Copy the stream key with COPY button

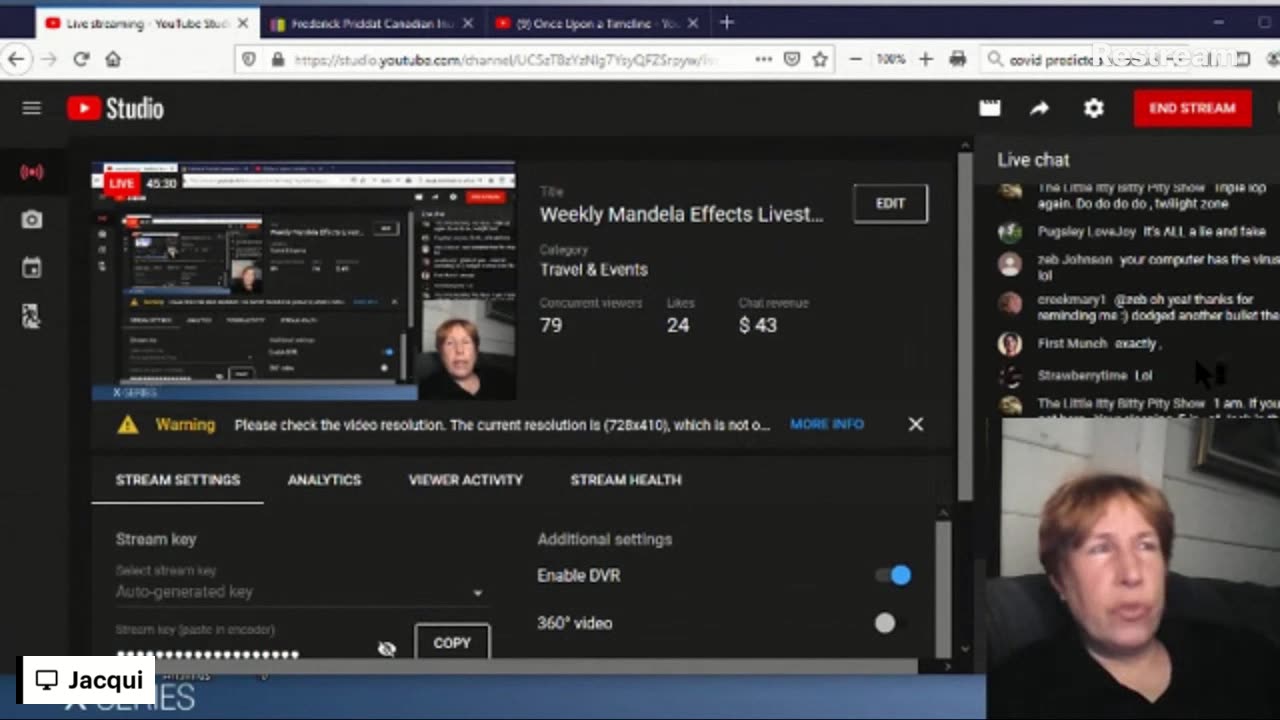[452, 642]
